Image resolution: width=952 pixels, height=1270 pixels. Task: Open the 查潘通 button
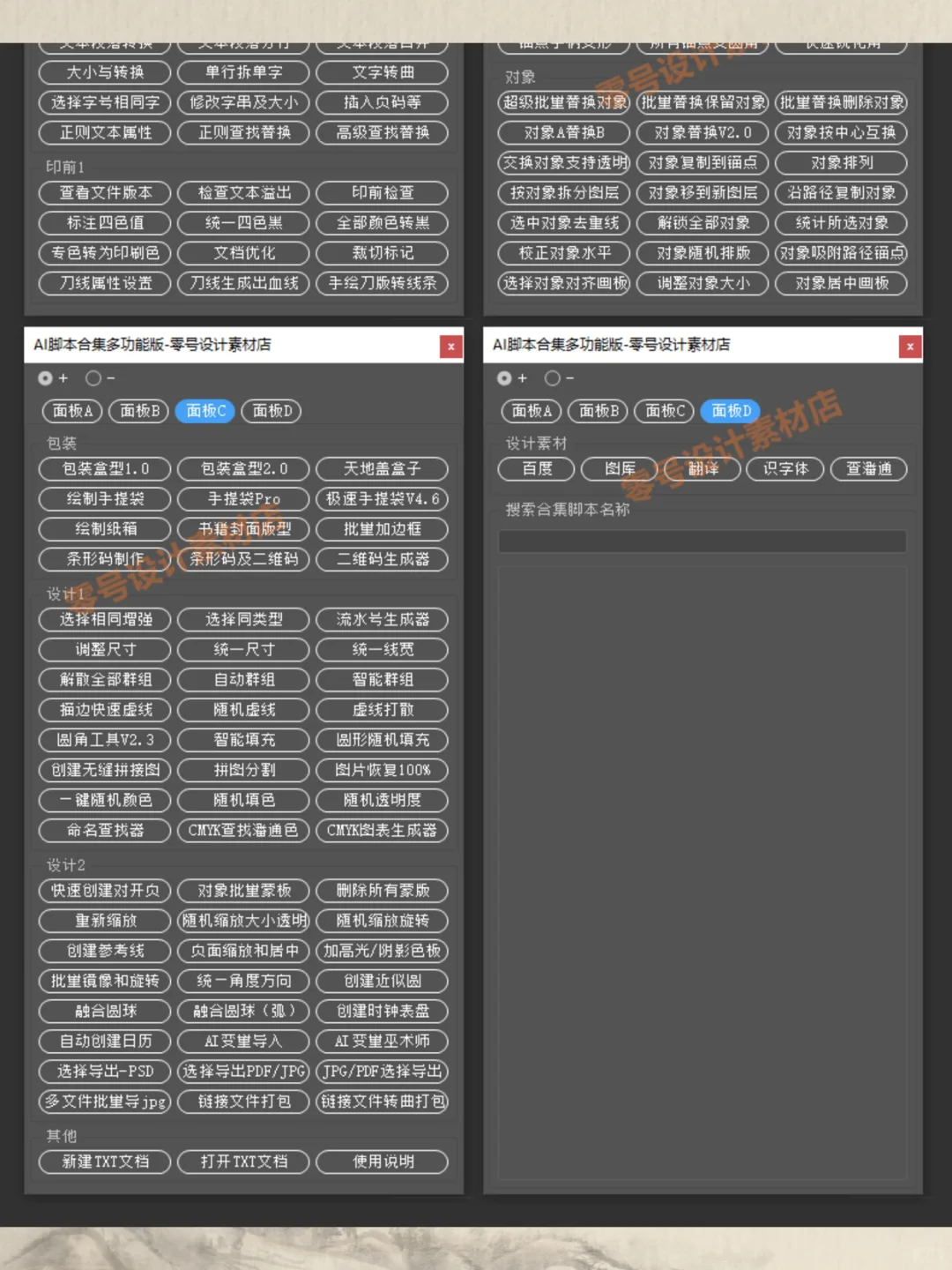click(869, 469)
